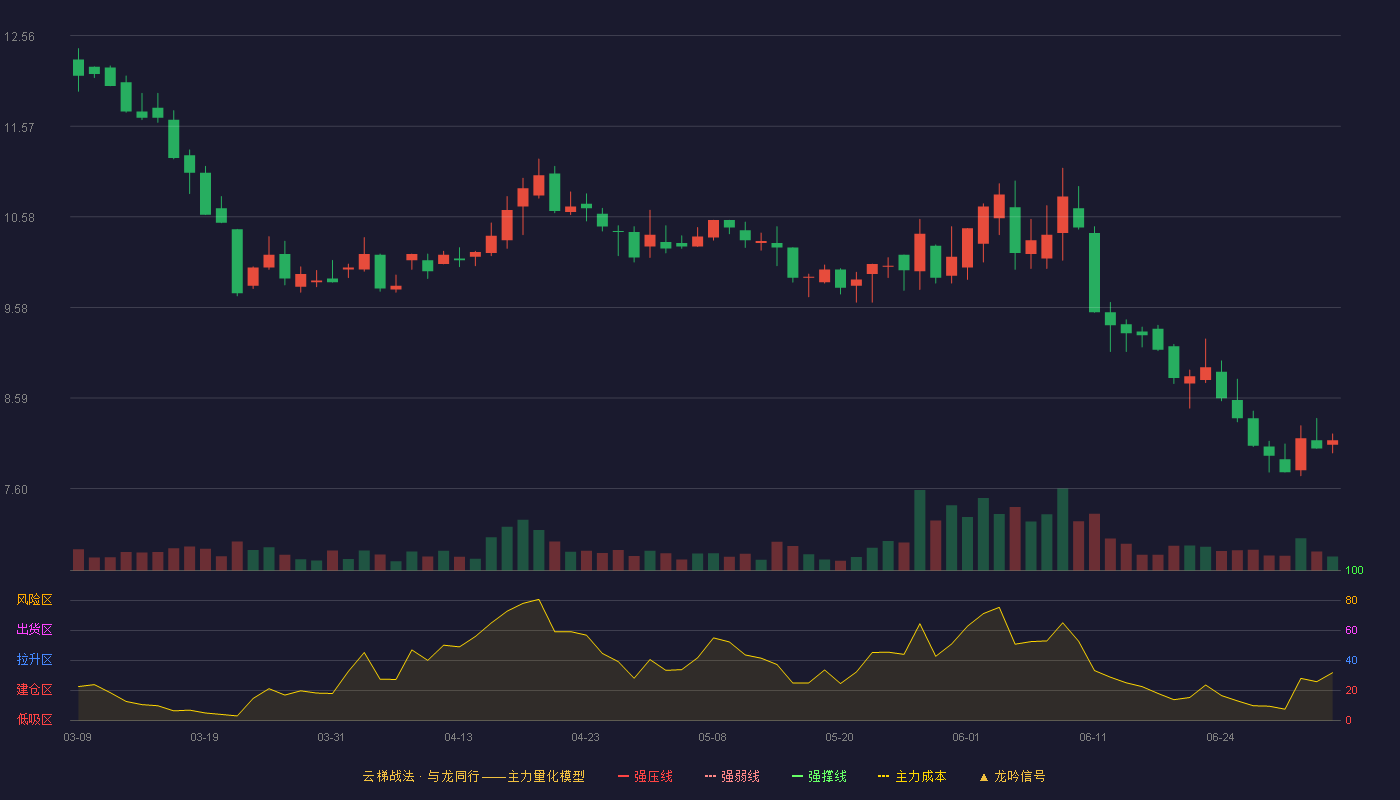Screen dimensions: 1400x800
Task: Click the 03-09 date label
Action: point(78,737)
